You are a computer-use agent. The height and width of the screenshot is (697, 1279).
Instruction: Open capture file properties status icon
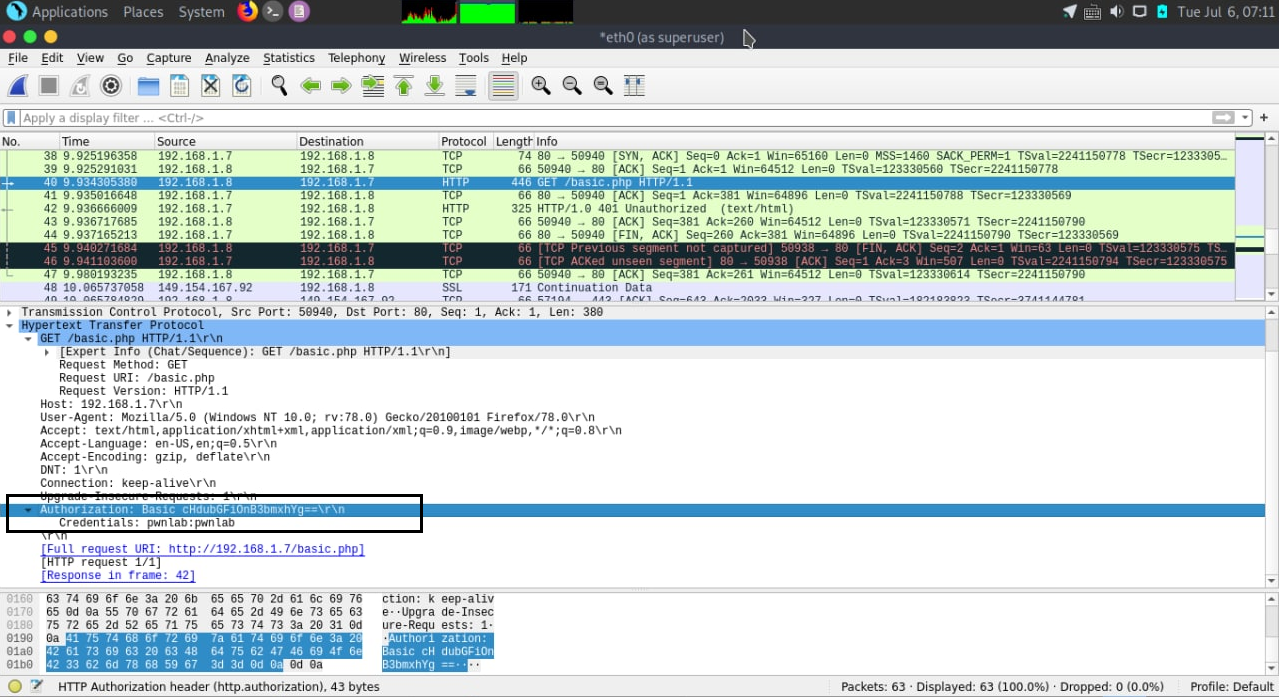(x=37, y=687)
